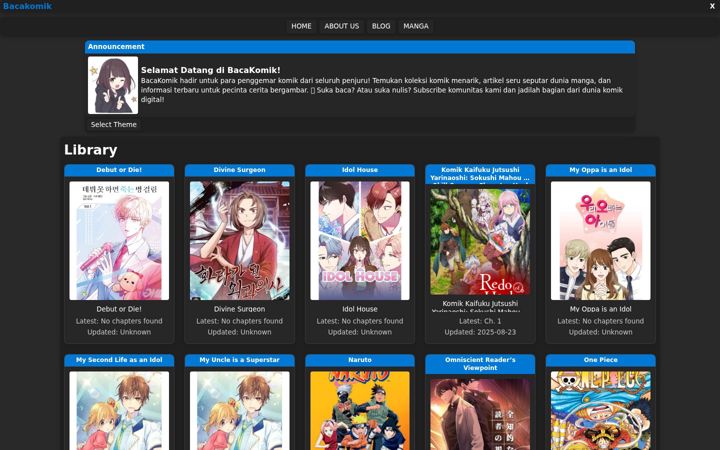Click the "Updated: 2025-08-23" date text

(480, 332)
